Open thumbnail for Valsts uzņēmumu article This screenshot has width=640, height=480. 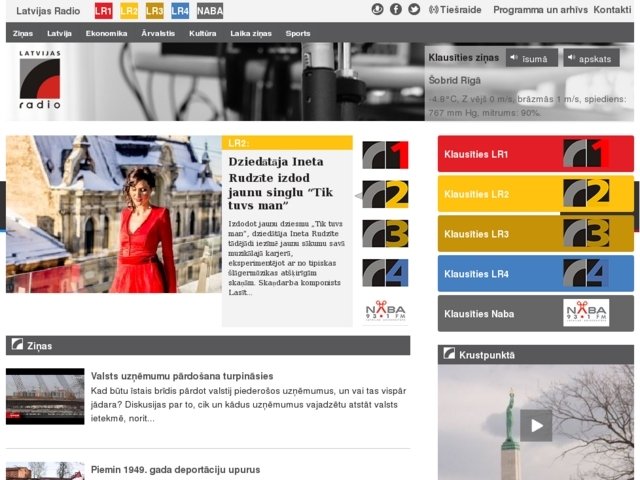[x=45, y=396]
